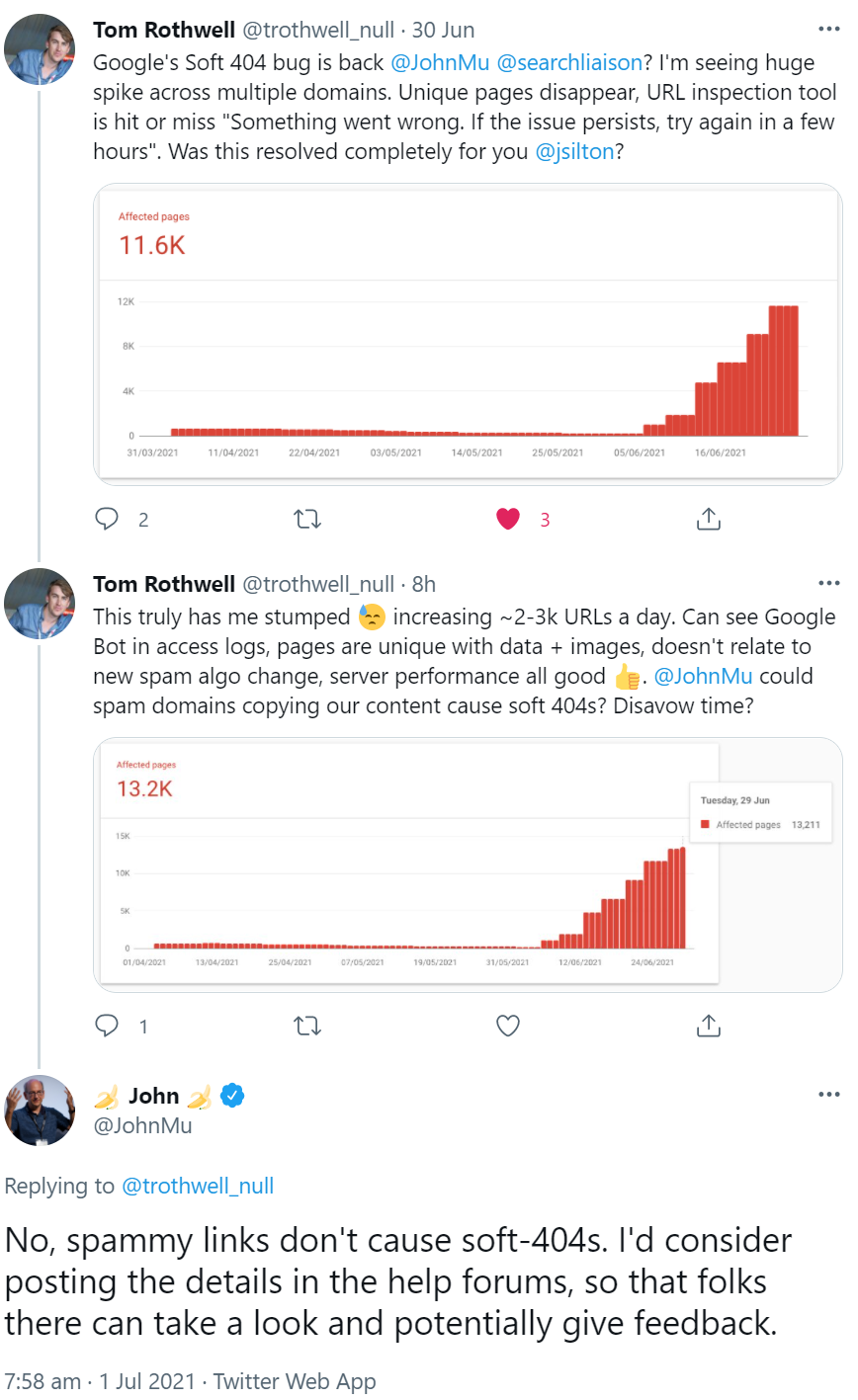Image resolution: width=858 pixels, height=1400 pixels.
Task: Open the ellipsis menu on the second tweet
Action: (828, 583)
